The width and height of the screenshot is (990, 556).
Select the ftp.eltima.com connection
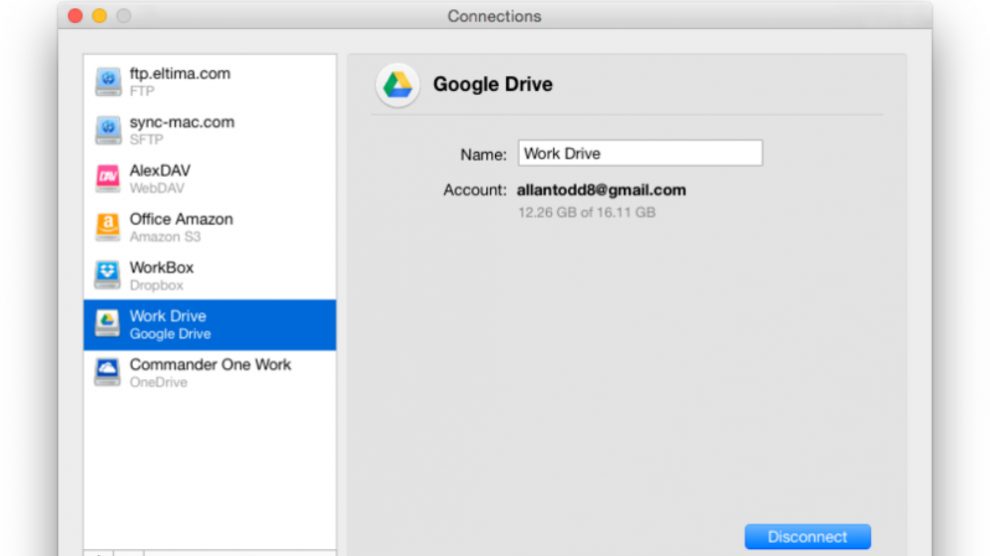(210, 81)
